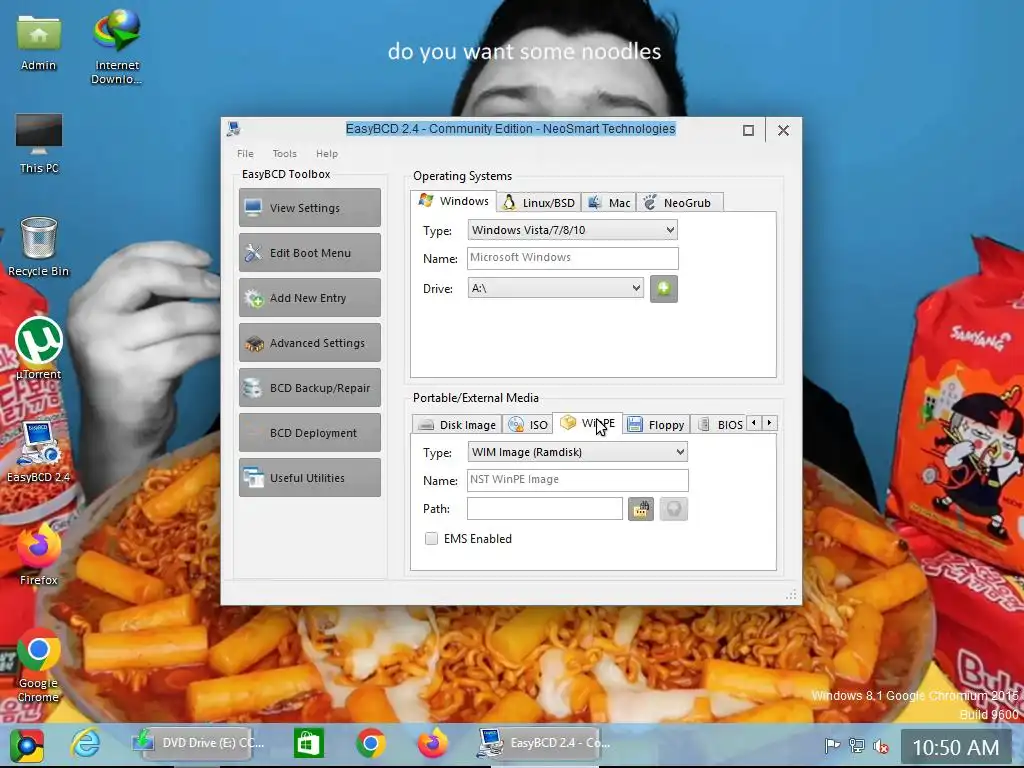This screenshot has width=1024, height=768.
Task: Click the Action Center flag tray icon
Action: point(831,745)
